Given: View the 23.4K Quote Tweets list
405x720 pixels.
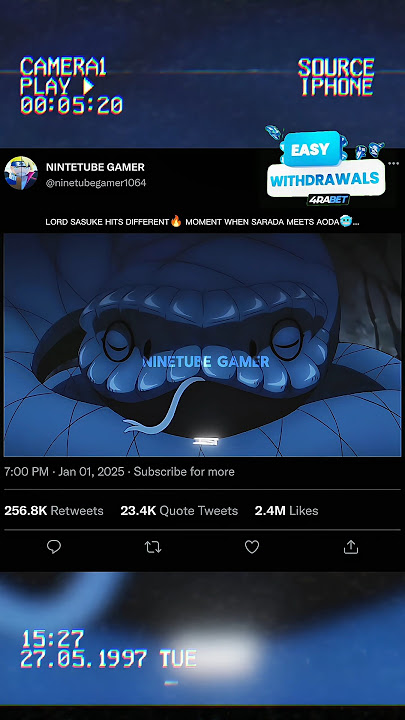Looking at the screenshot, I should tap(179, 511).
